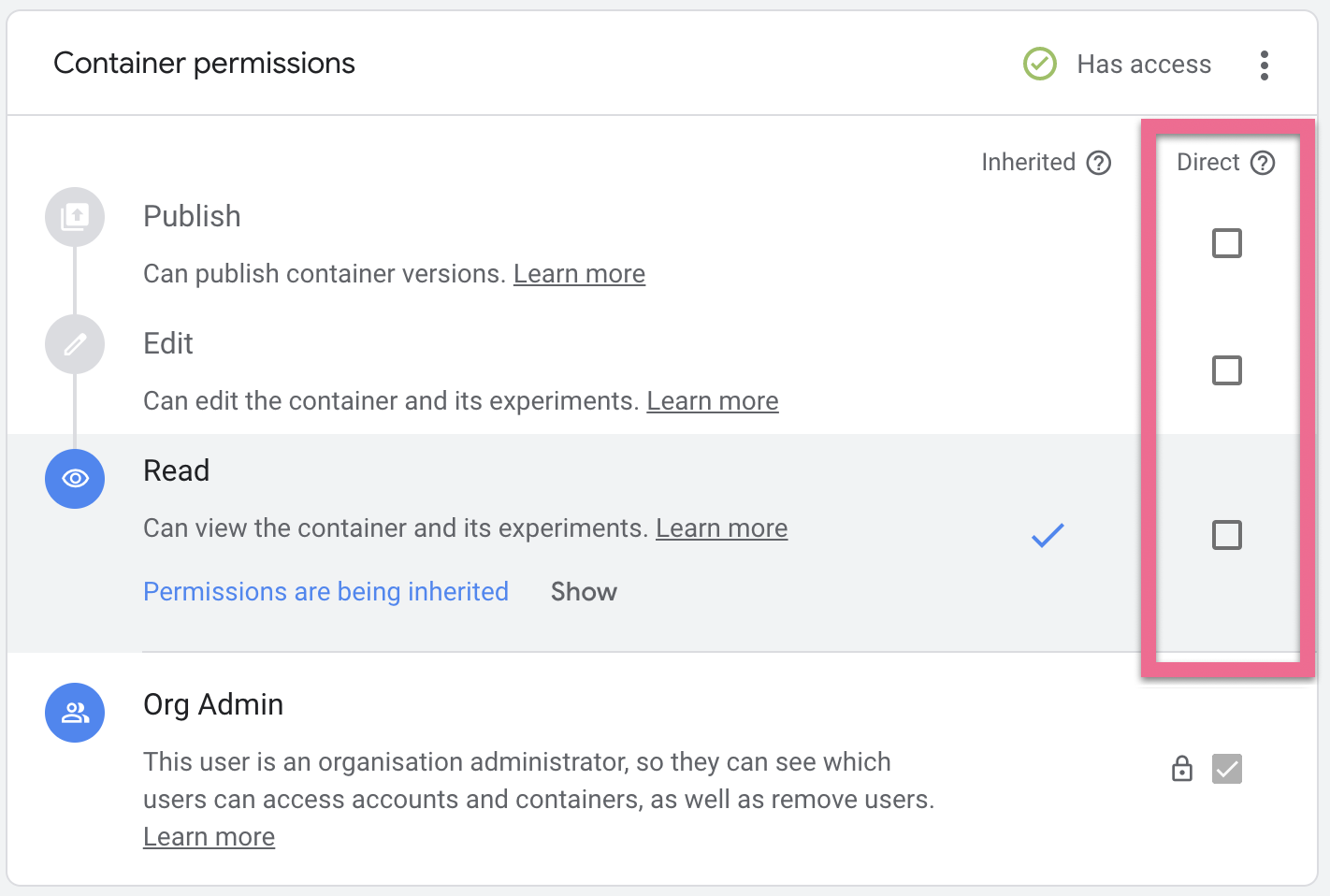Image resolution: width=1330 pixels, height=896 pixels.
Task: Click the Org Admin lock icon
Action: [x=1182, y=769]
